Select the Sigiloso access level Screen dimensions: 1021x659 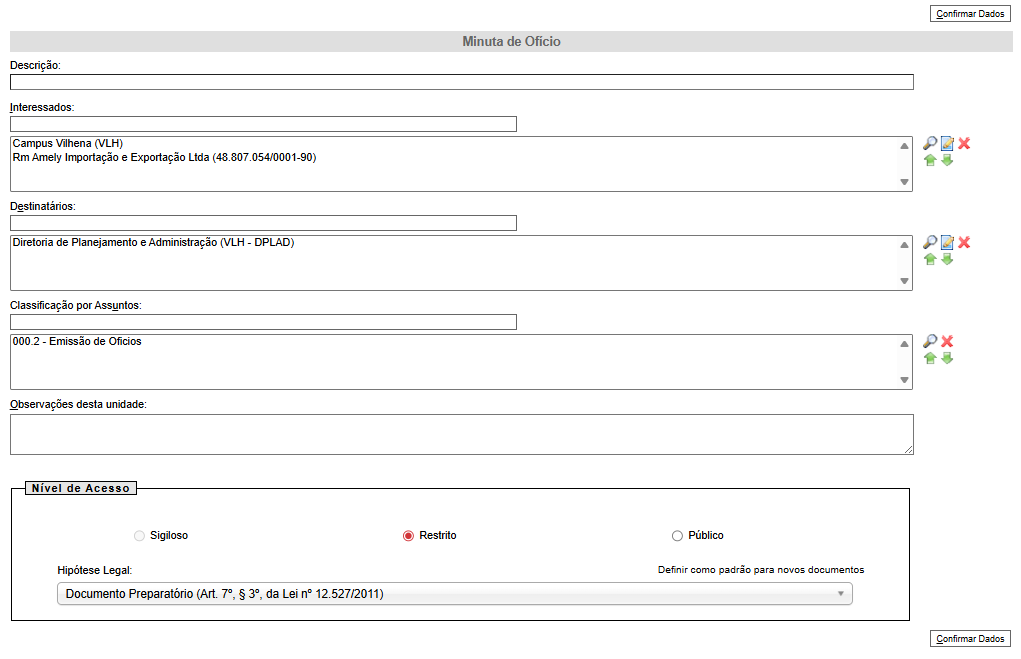coord(139,536)
